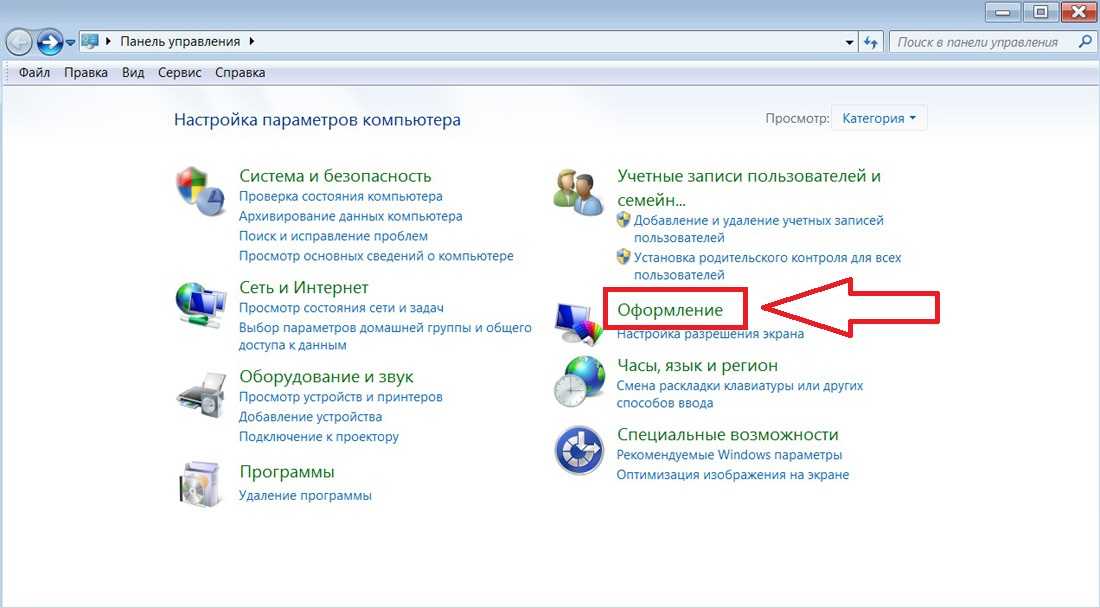
Task: Open the recent pages dropdown arrow
Action: (70, 43)
